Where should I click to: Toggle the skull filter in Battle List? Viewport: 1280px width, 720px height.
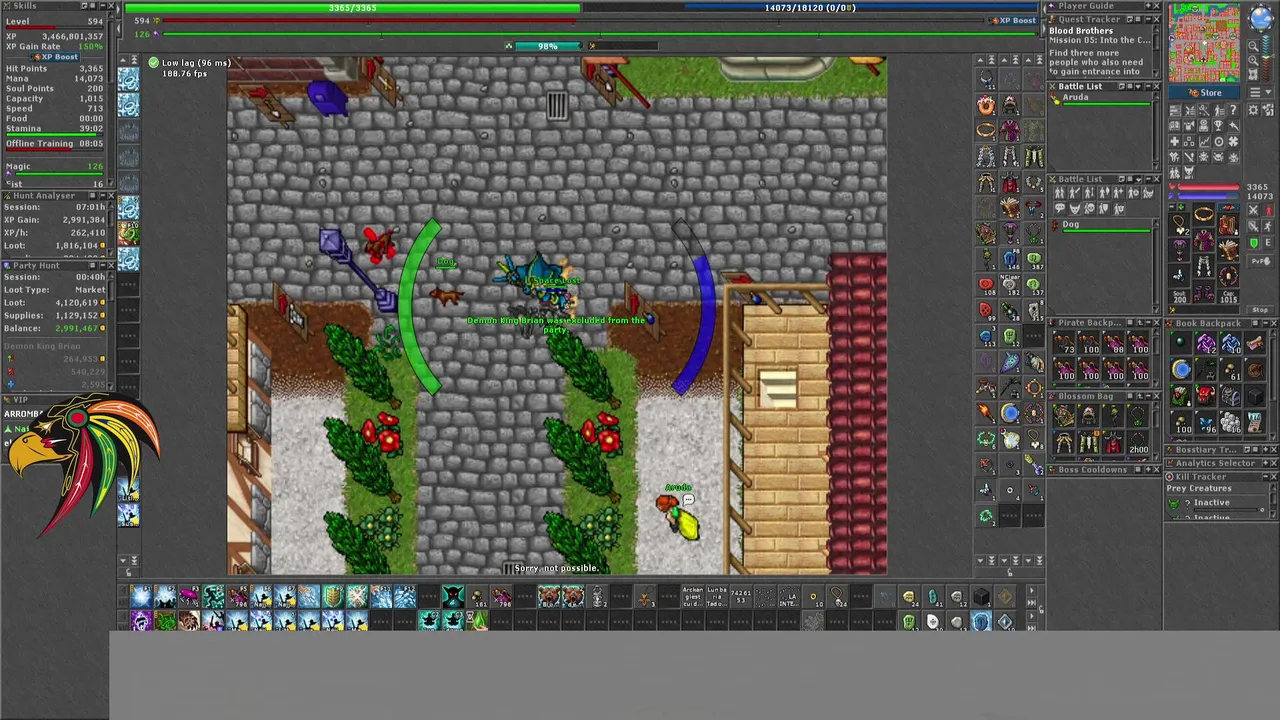pyautogui.click(x=1089, y=208)
